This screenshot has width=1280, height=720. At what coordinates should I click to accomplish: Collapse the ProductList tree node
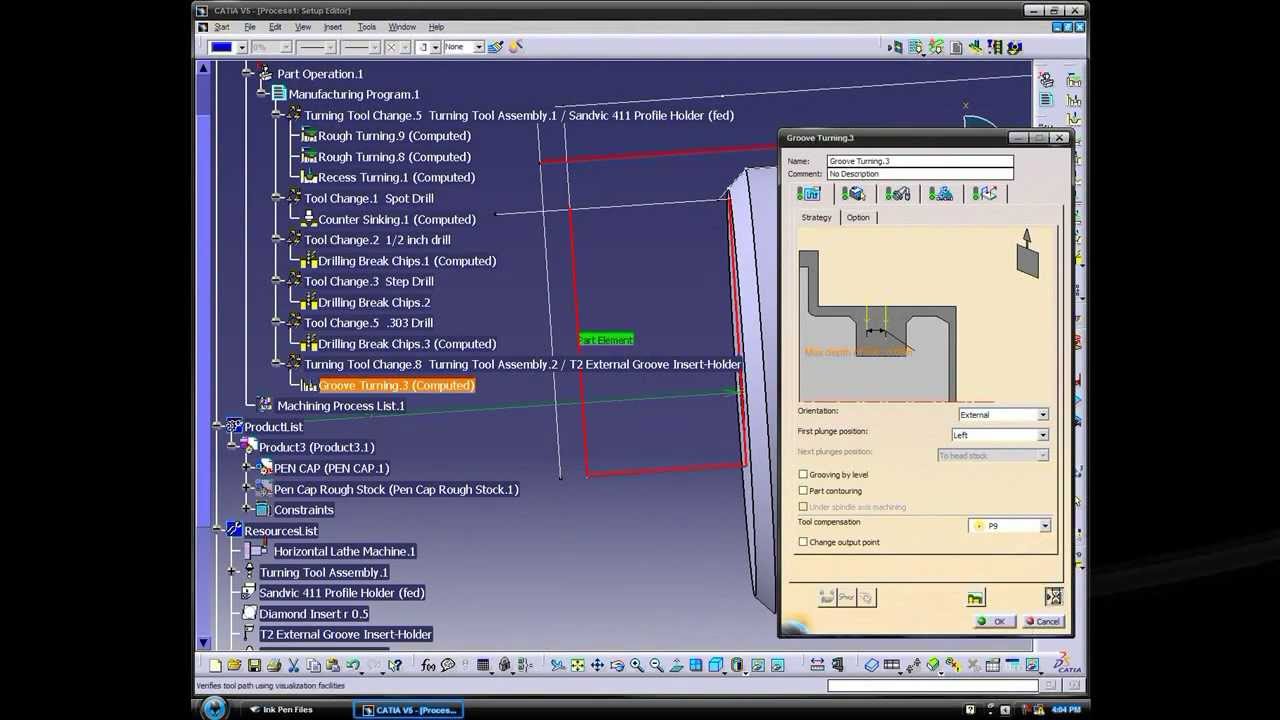point(217,427)
